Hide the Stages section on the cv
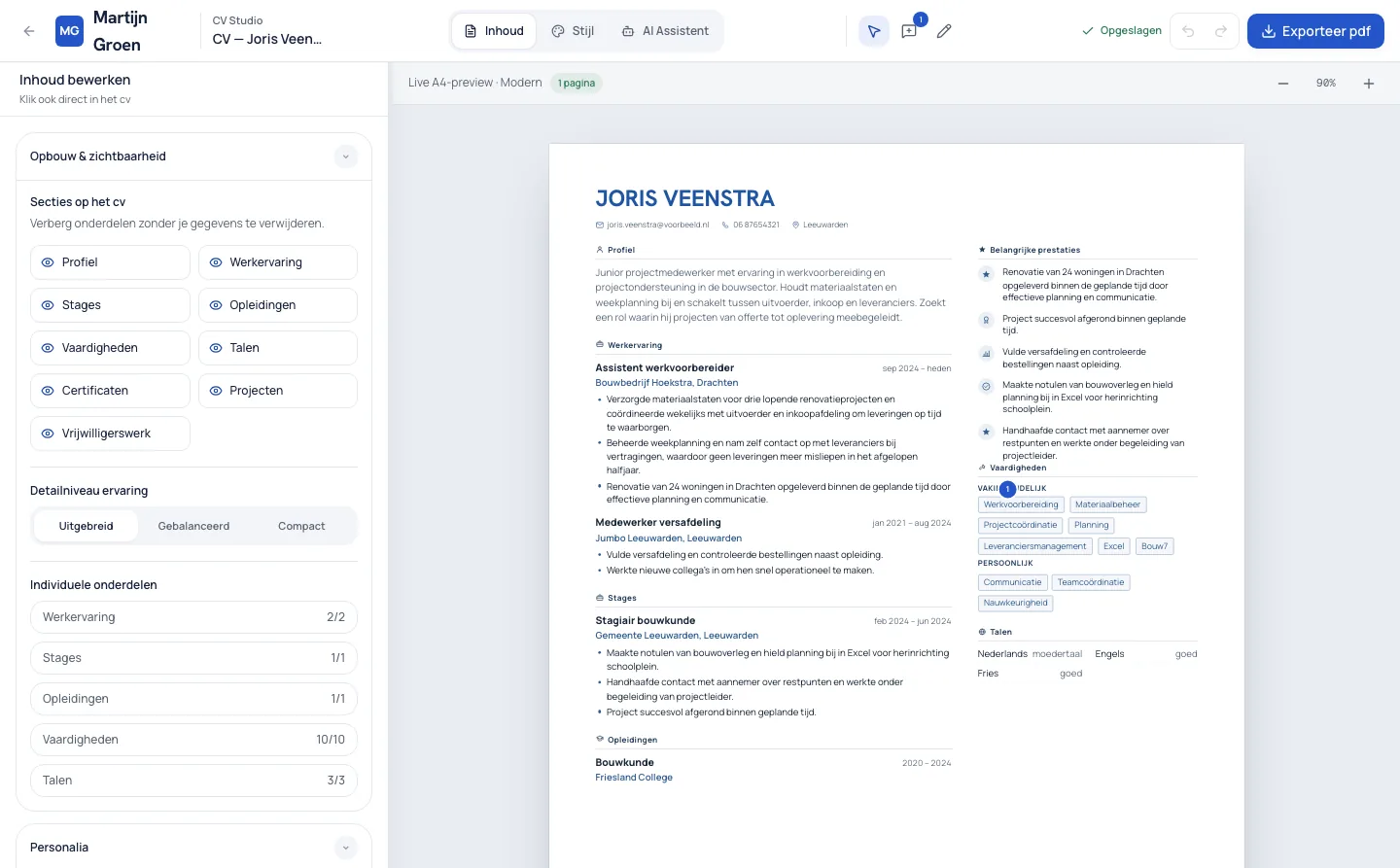 (110, 305)
